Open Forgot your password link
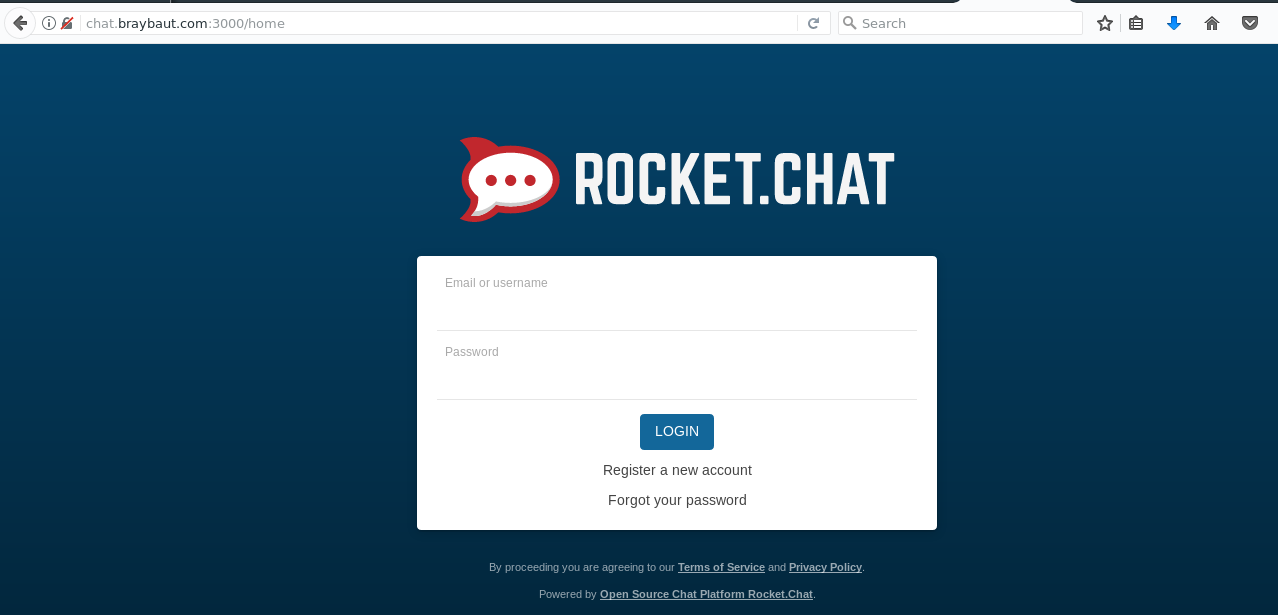Screen dimensions: 1278x615 pos(677,500)
